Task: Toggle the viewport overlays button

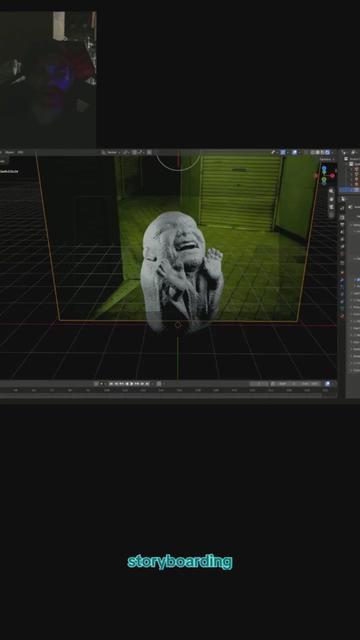Action: (x=295, y=152)
